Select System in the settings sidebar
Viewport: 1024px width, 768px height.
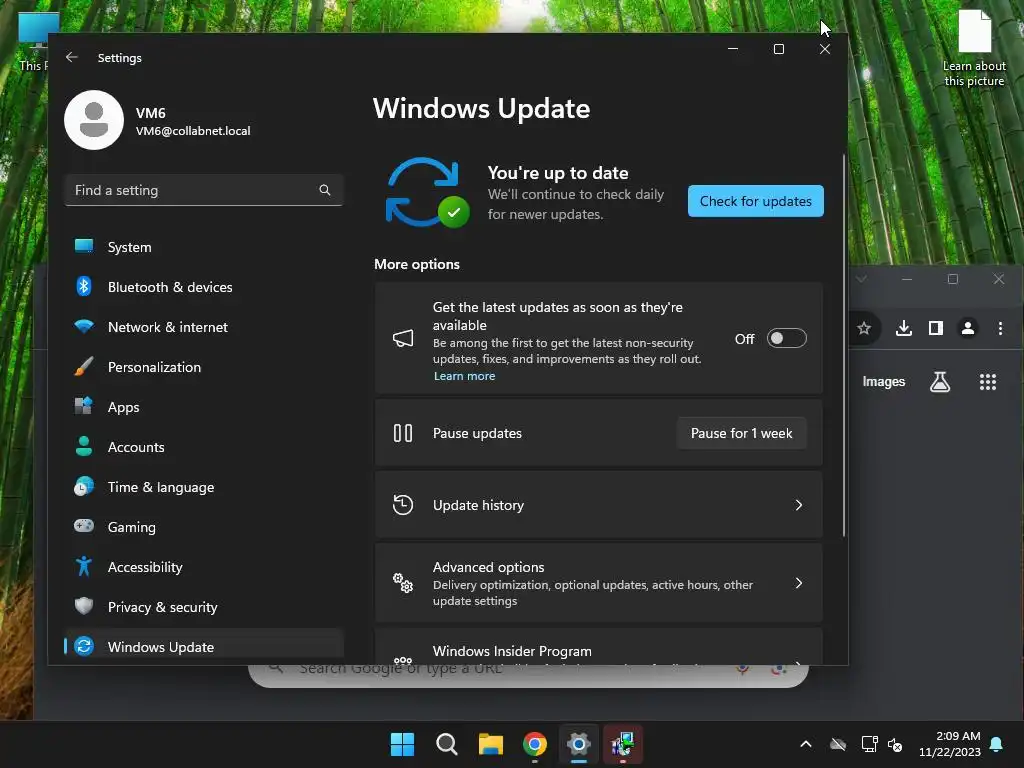204,247
